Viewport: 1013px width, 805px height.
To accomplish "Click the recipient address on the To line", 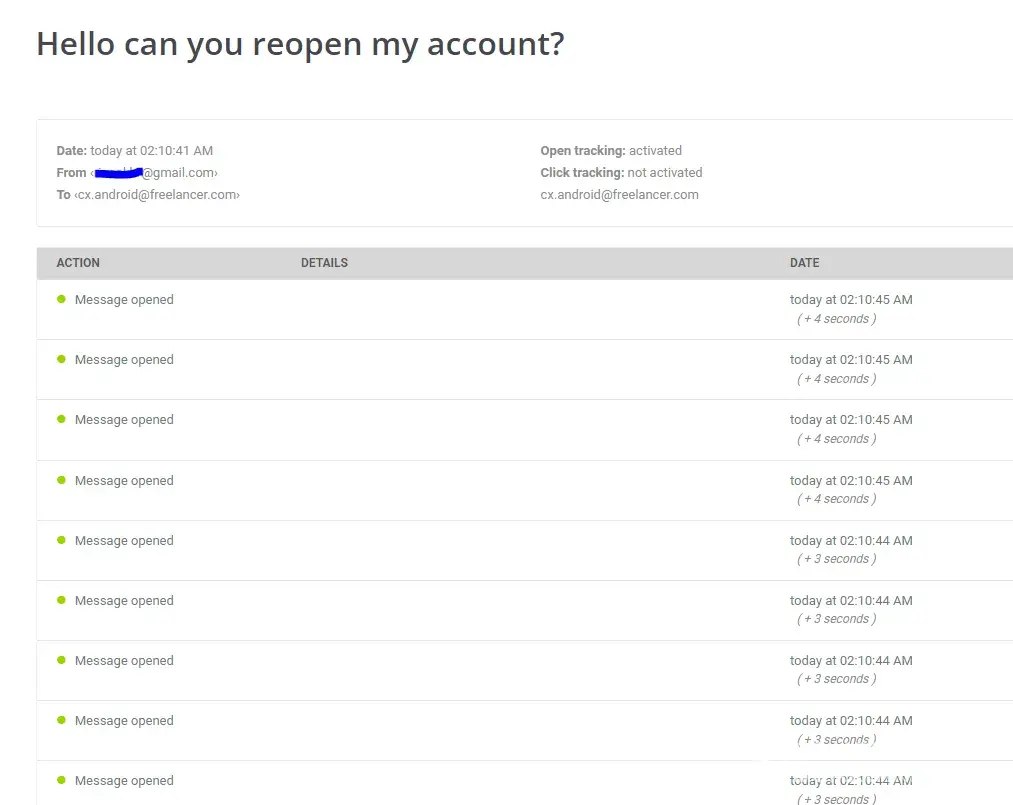I will tap(157, 195).
